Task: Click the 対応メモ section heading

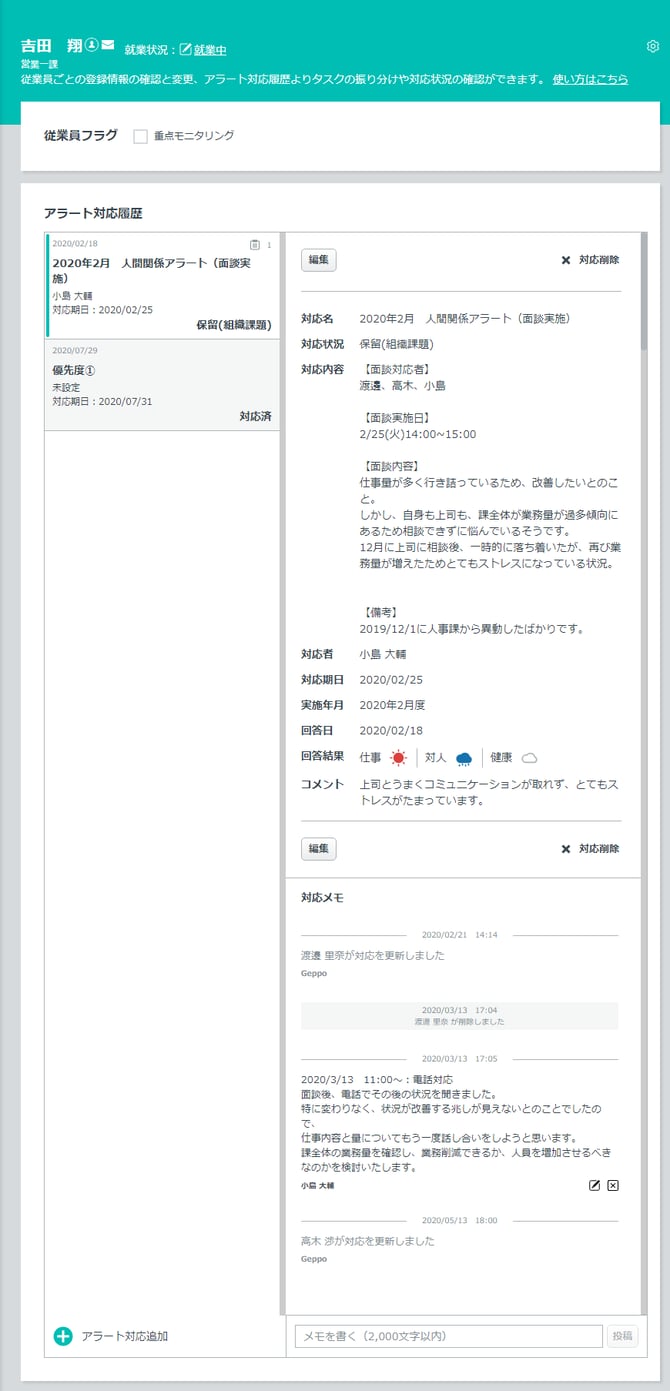Action: [x=322, y=898]
